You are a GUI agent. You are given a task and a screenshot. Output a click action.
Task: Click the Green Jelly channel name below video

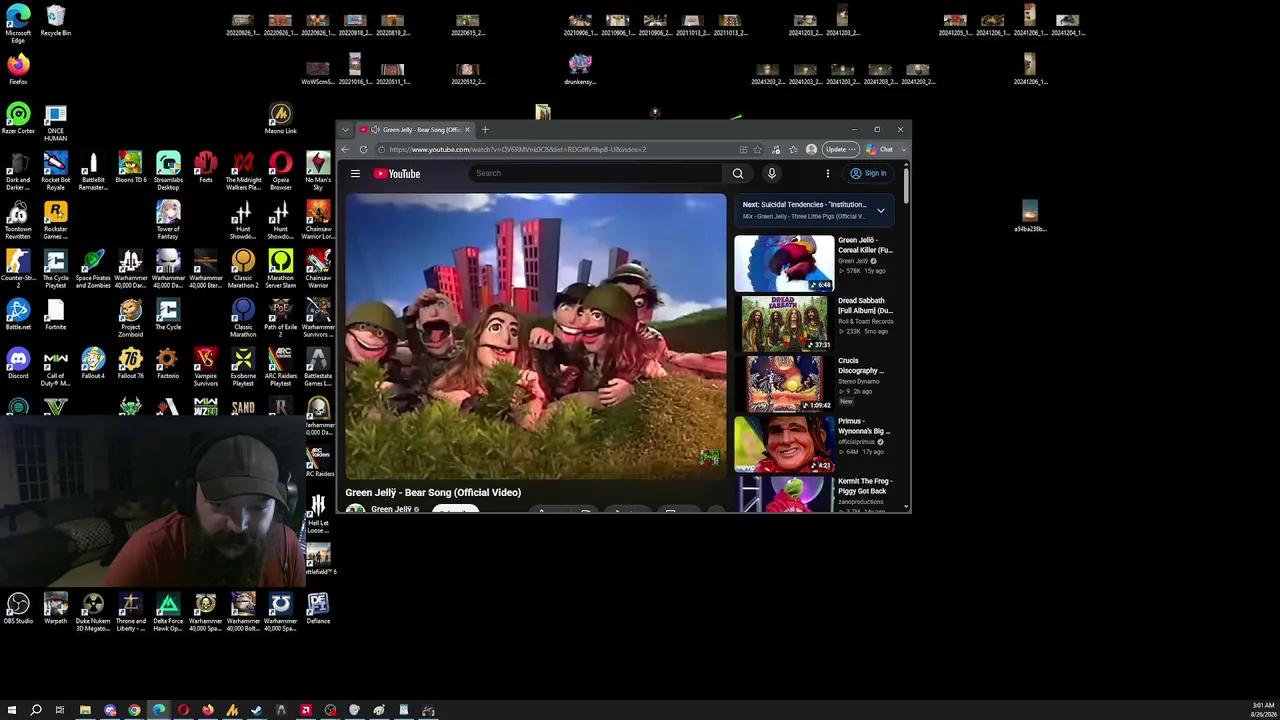pyautogui.click(x=391, y=509)
